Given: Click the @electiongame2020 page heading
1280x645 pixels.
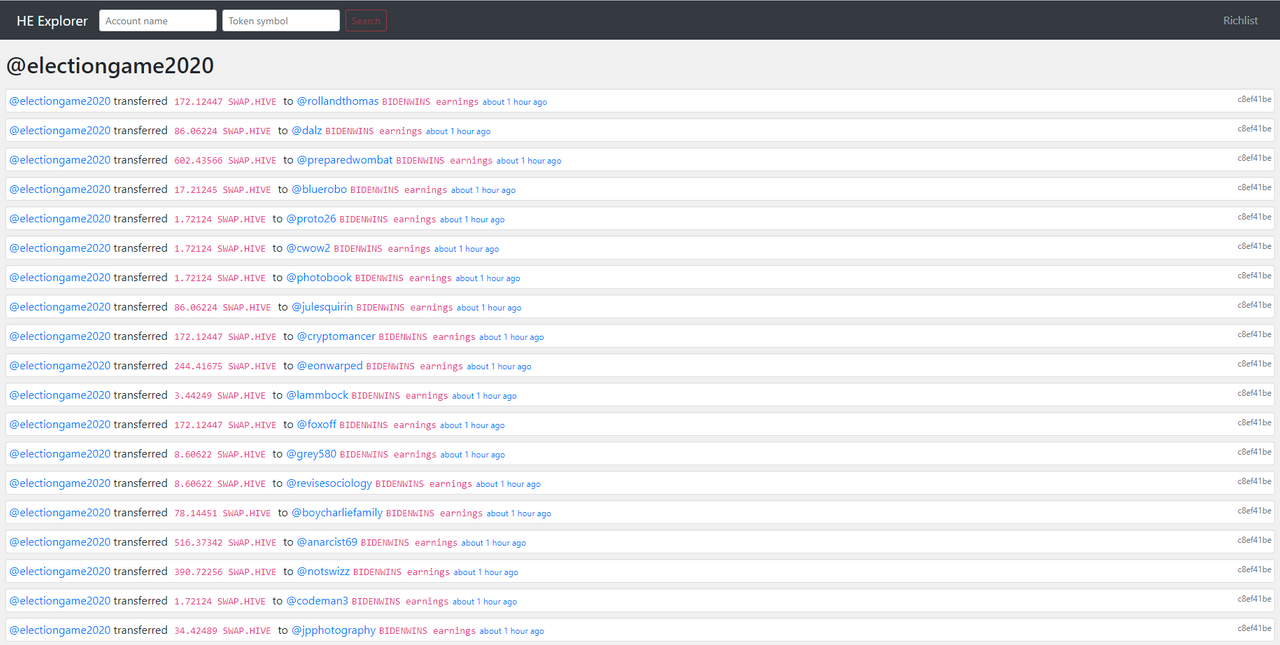Looking at the screenshot, I should [x=110, y=66].
